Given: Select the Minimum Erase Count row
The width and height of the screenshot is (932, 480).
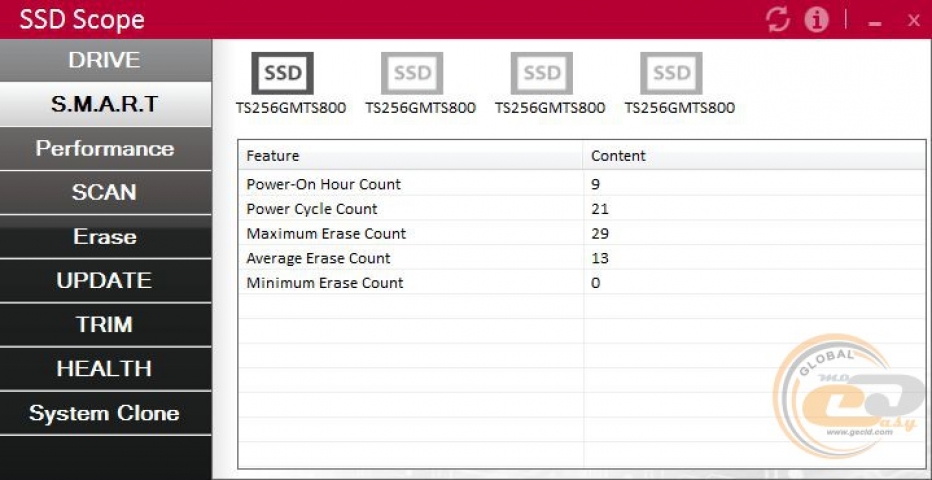Looking at the screenshot, I should point(582,283).
